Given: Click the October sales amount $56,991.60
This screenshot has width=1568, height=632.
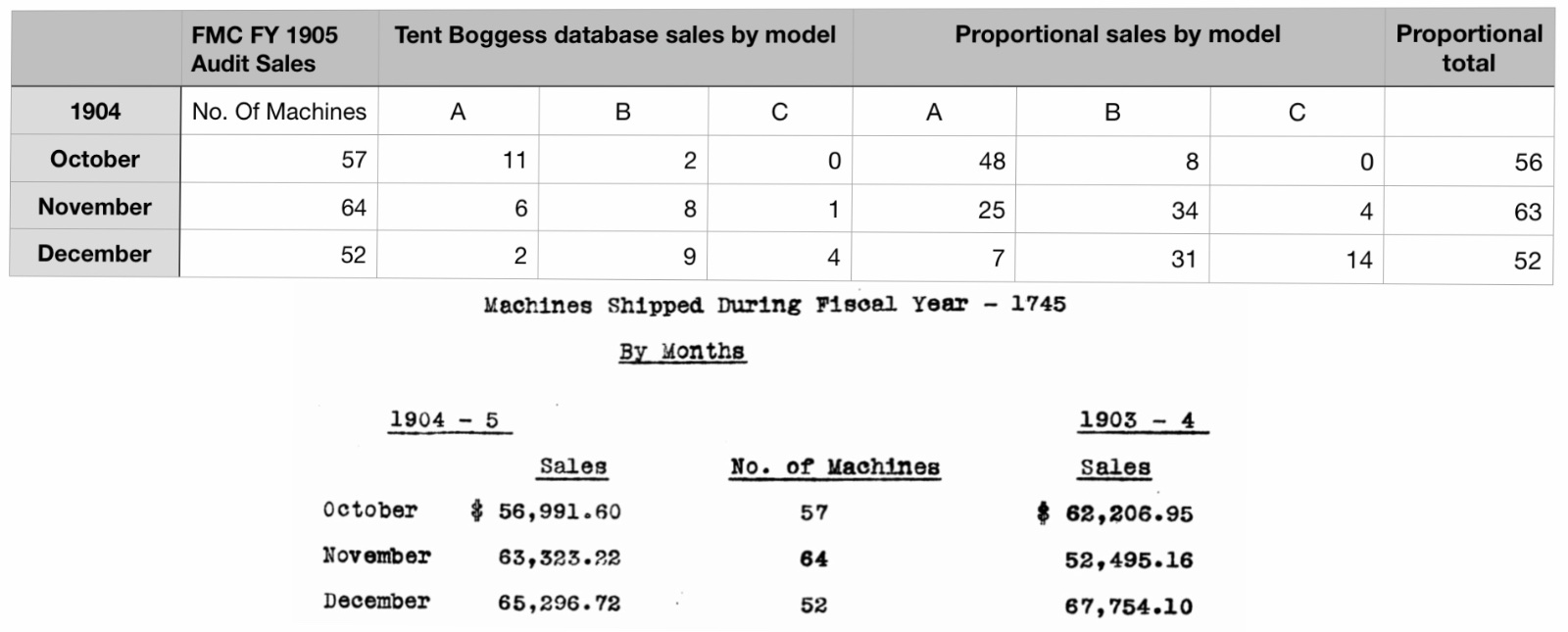Looking at the screenshot, I should pos(546,511).
